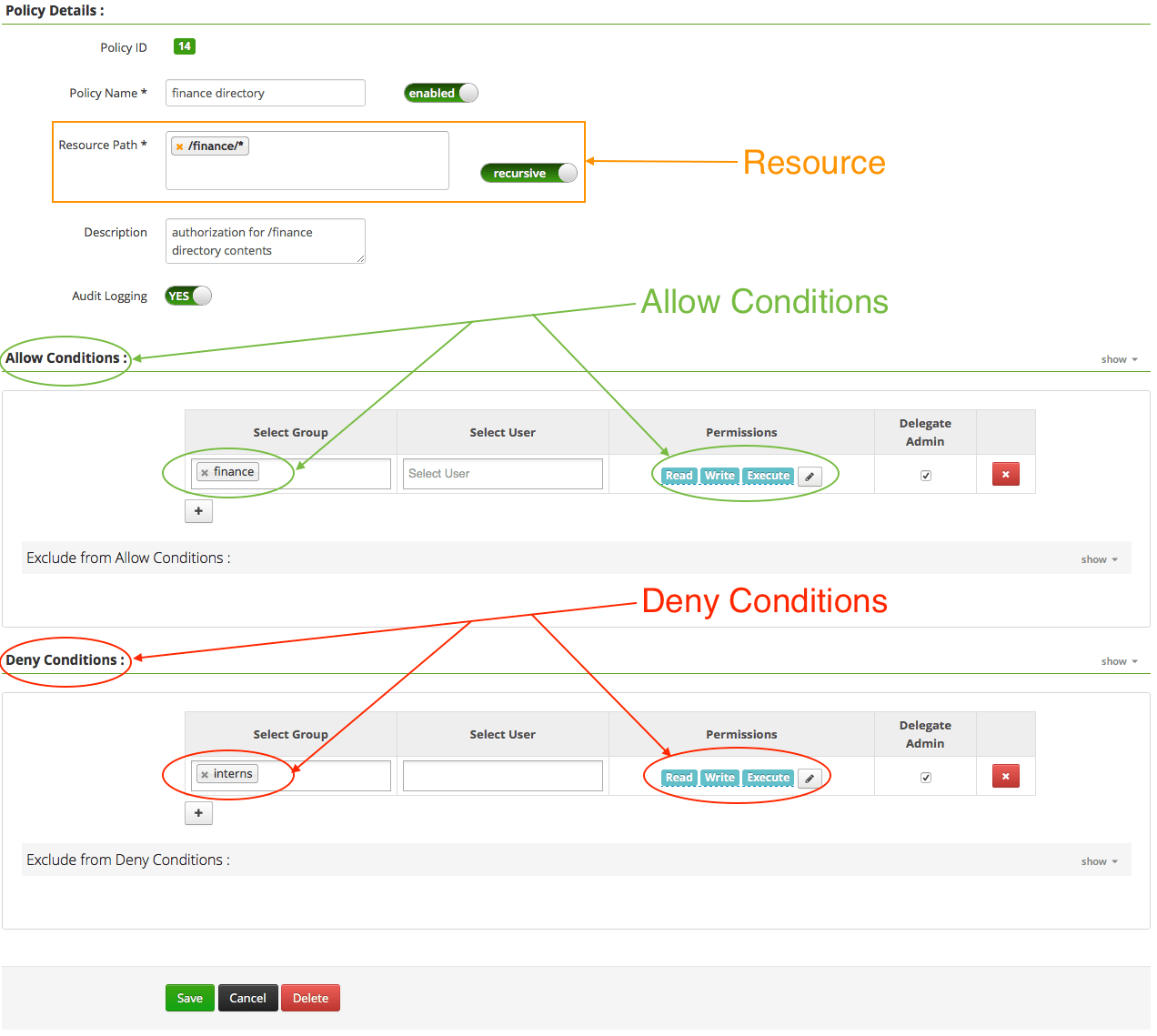Click Execute permission tag in interns row

(x=769, y=778)
